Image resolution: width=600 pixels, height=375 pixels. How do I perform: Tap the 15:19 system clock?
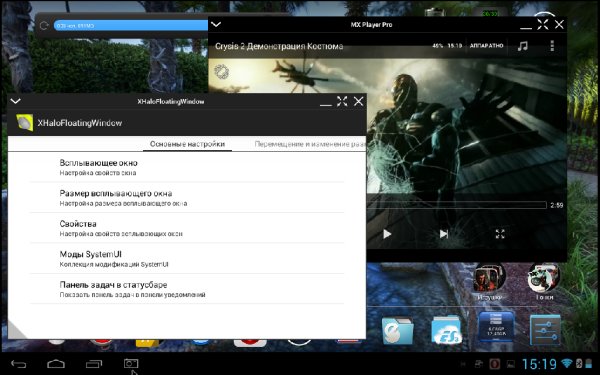pos(540,364)
